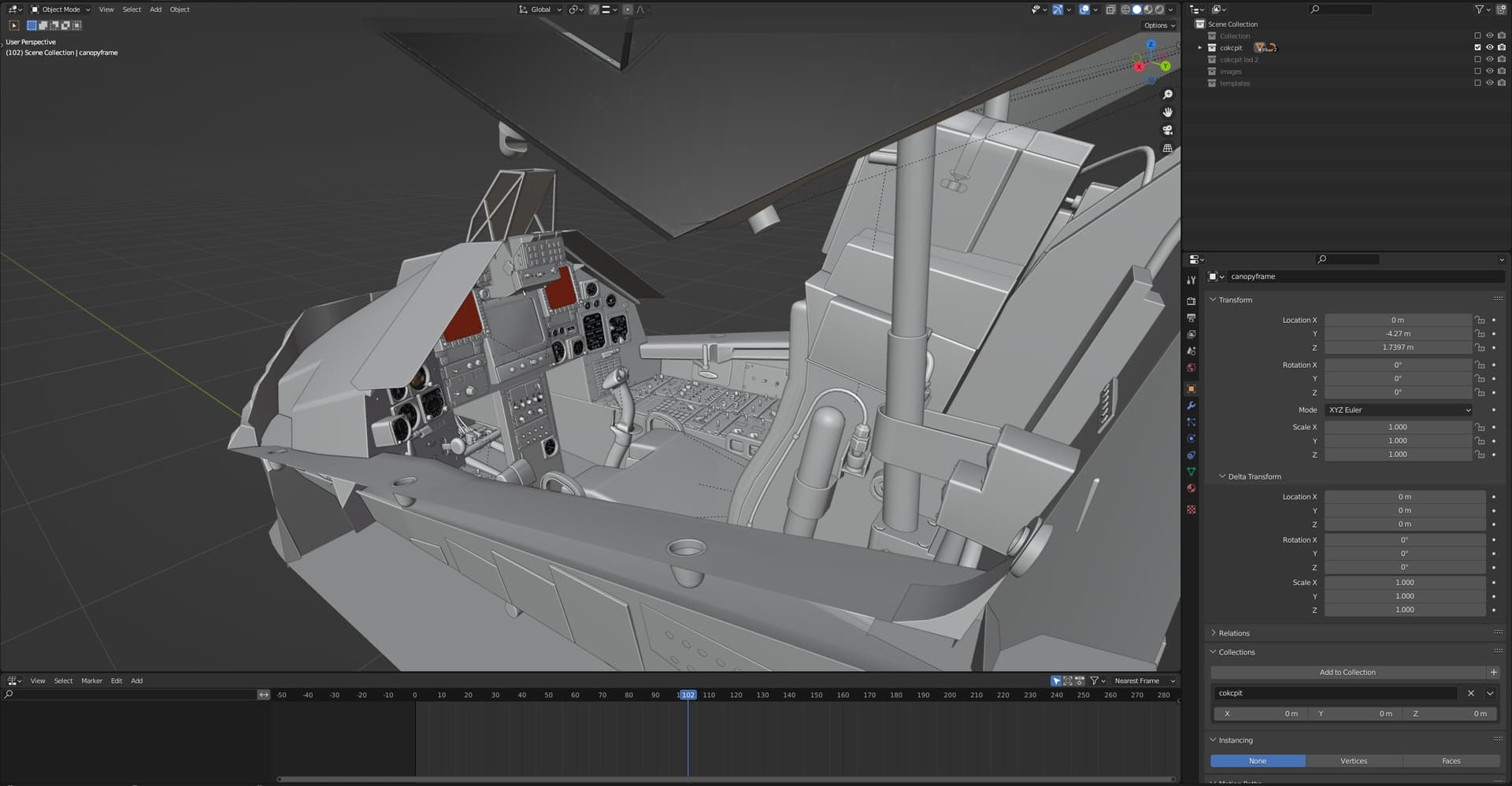Image resolution: width=1512 pixels, height=786 pixels.
Task: Switch to orthographic/perspective grid icon
Action: coord(1167,148)
